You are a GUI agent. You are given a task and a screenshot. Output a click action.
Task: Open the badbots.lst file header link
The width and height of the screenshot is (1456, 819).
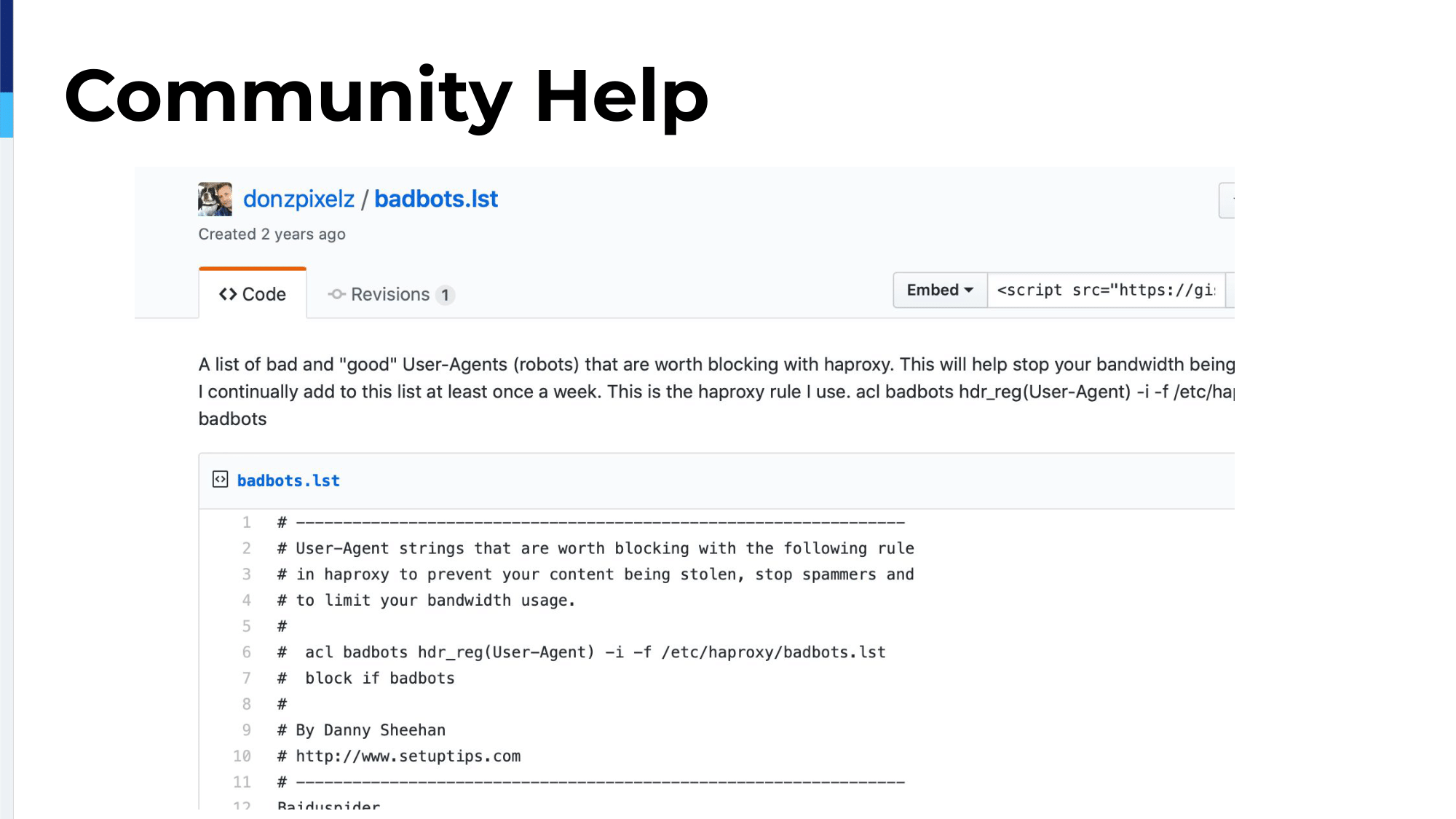(288, 480)
